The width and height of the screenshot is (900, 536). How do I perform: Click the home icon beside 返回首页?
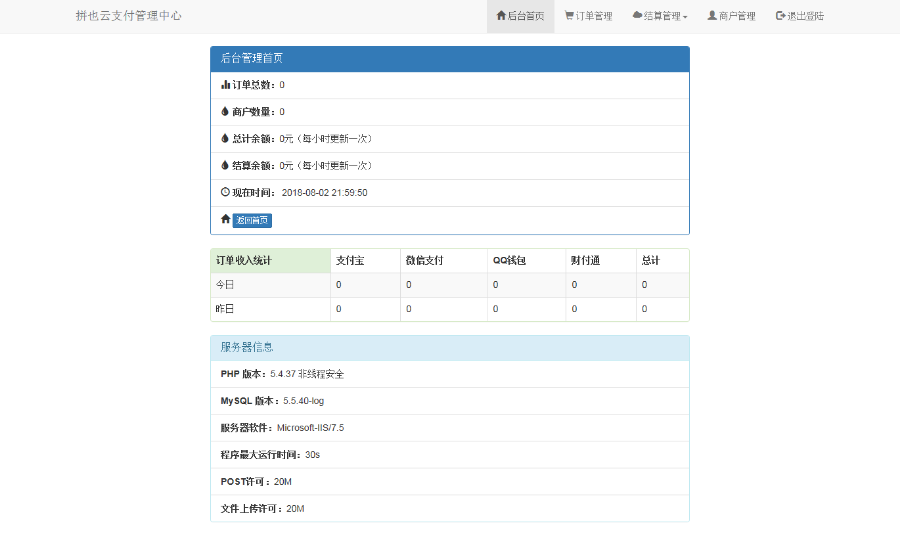coord(226,219)
